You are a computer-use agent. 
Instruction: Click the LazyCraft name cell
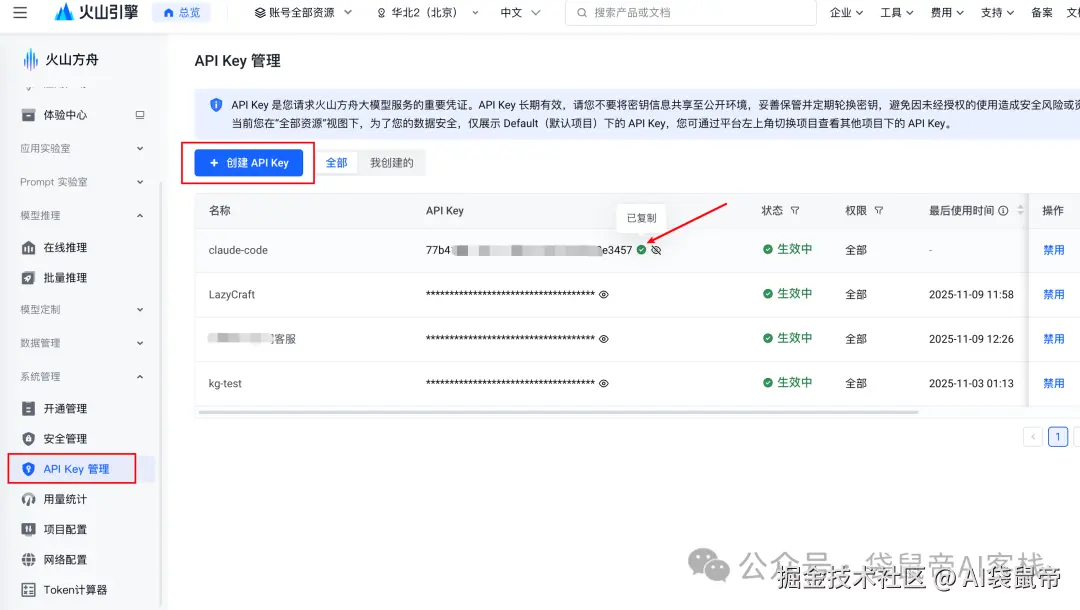tap(232, 294)
